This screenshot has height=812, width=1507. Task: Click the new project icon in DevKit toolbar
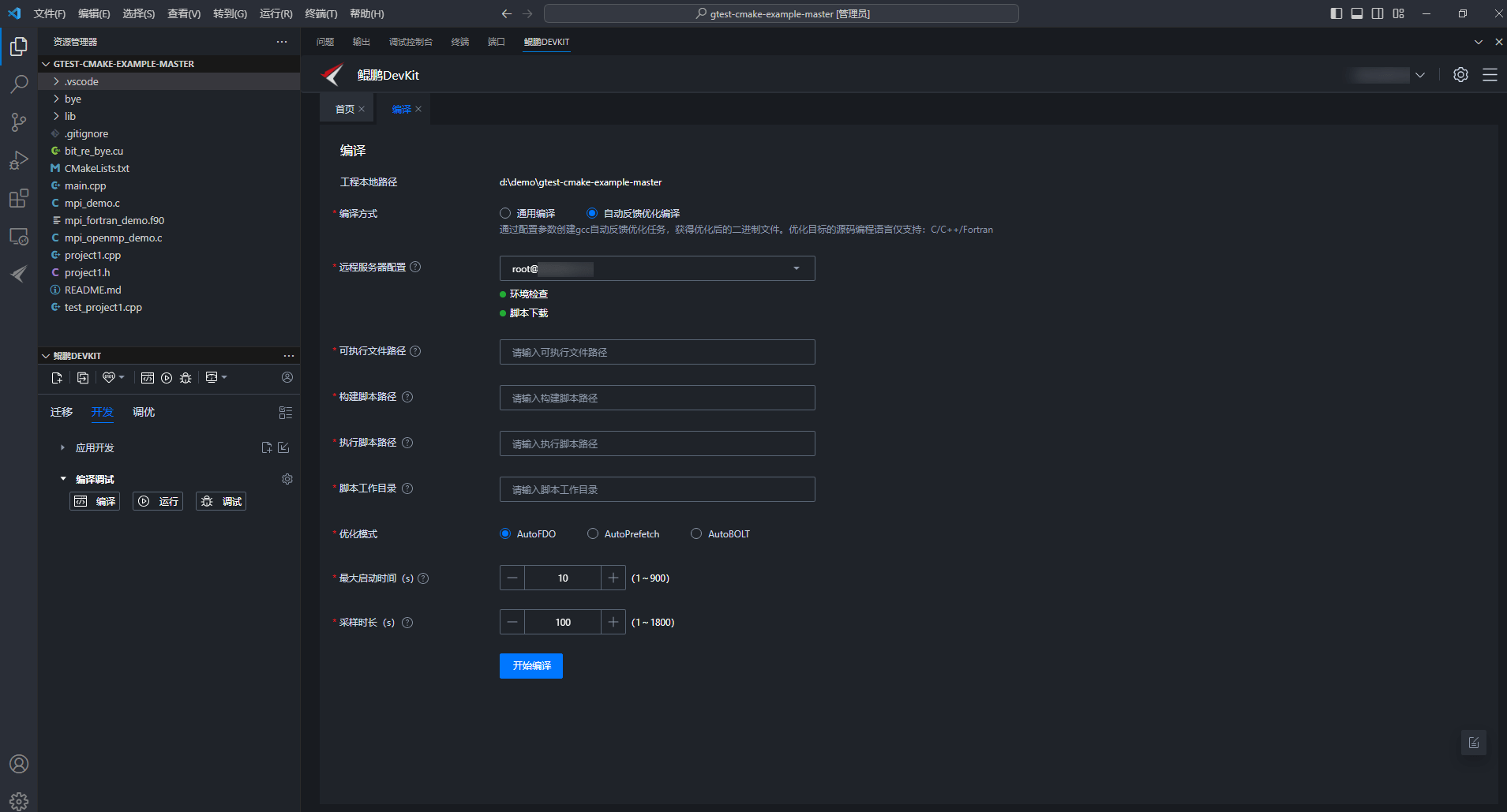(57, 378)
